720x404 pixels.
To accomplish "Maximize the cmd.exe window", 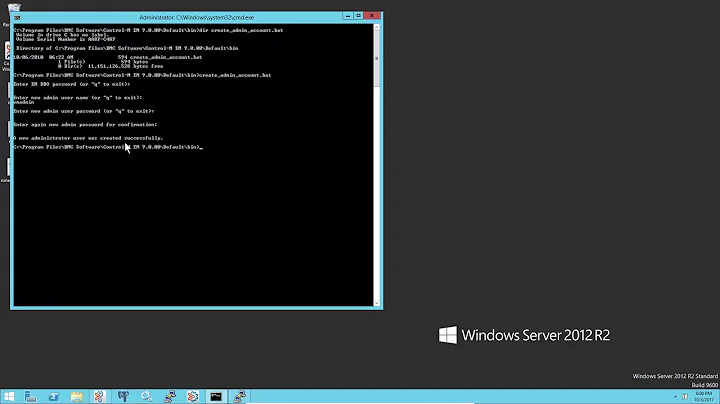I will [359, 16].
